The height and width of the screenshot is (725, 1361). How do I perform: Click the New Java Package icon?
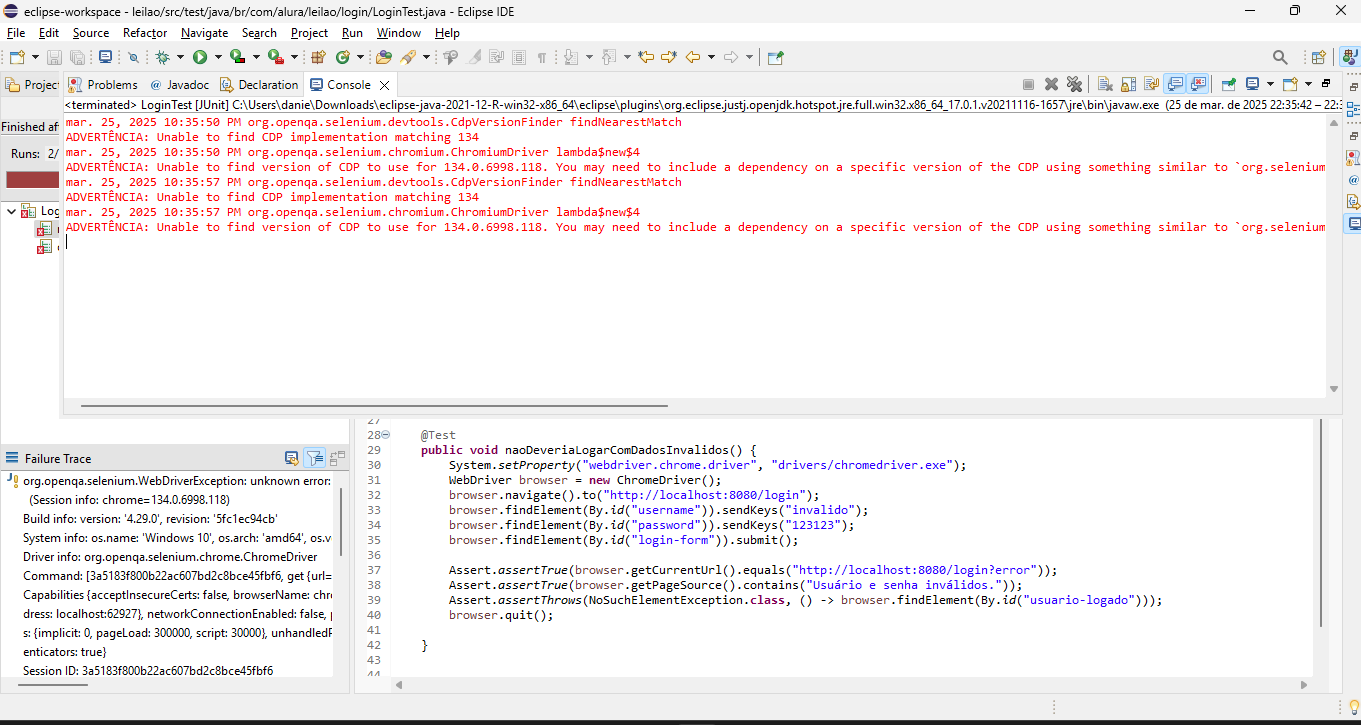tap(319, 58)
